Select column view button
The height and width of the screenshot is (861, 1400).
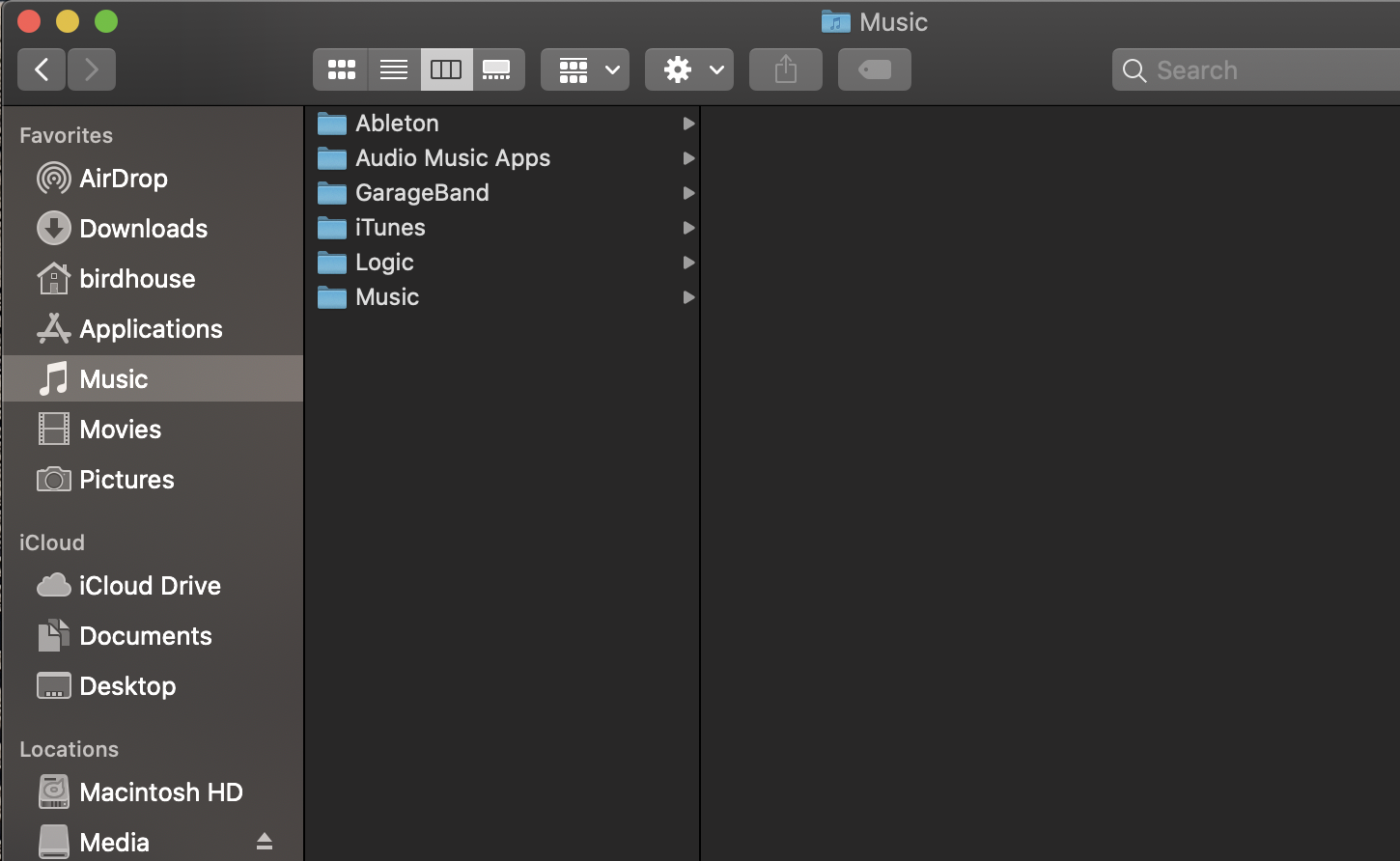446,69
